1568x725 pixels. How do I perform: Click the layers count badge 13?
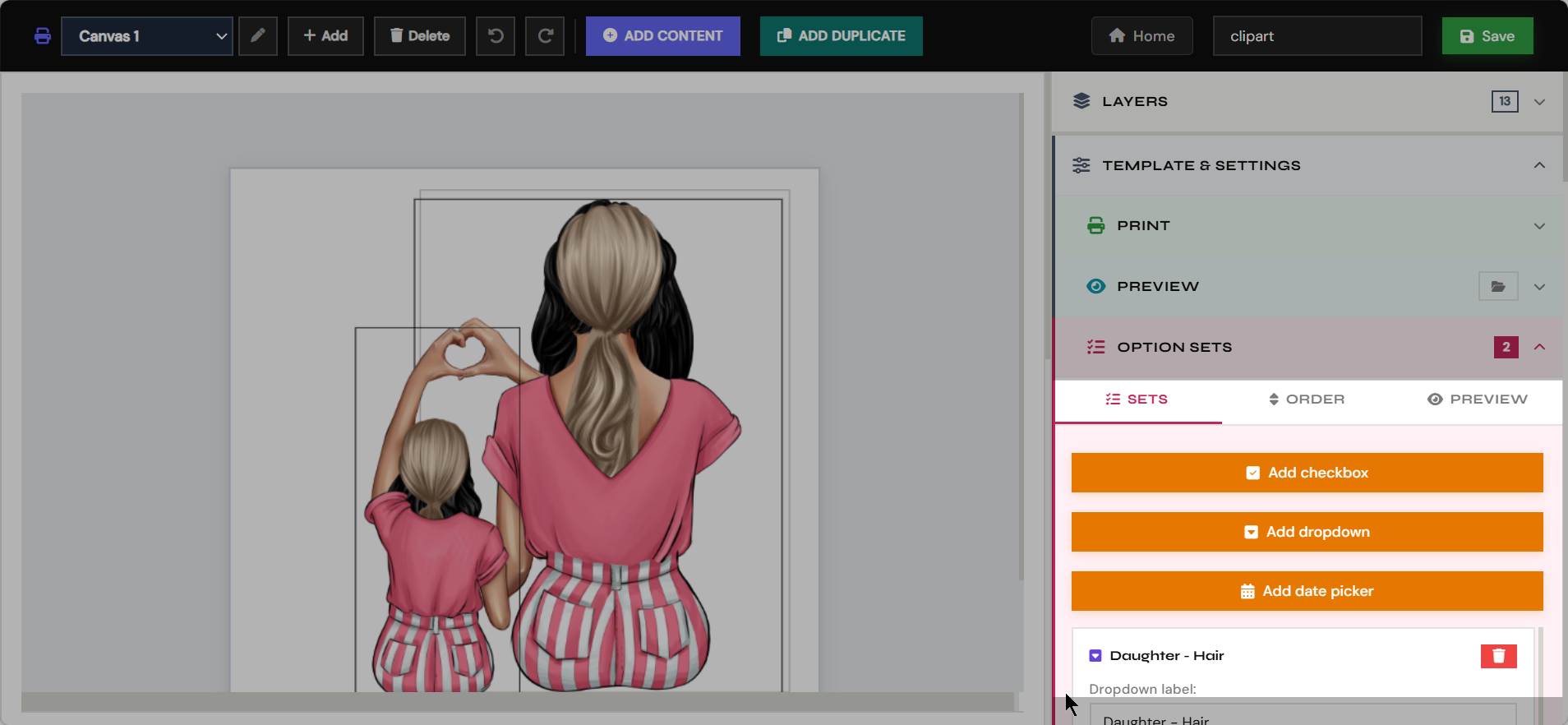point(1505,101)
